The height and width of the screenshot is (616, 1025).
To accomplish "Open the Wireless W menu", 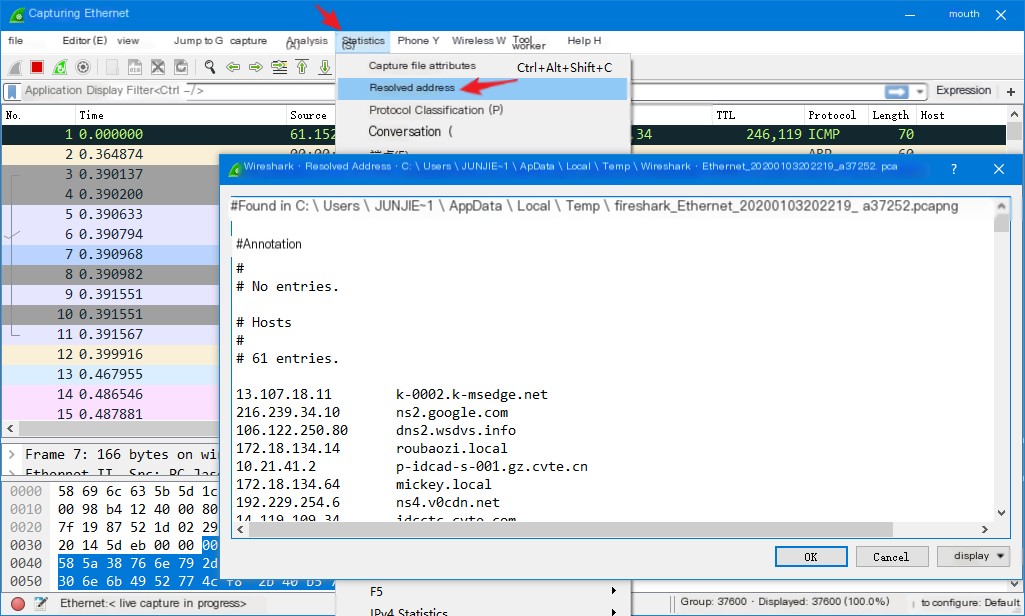I will (479, 41).
